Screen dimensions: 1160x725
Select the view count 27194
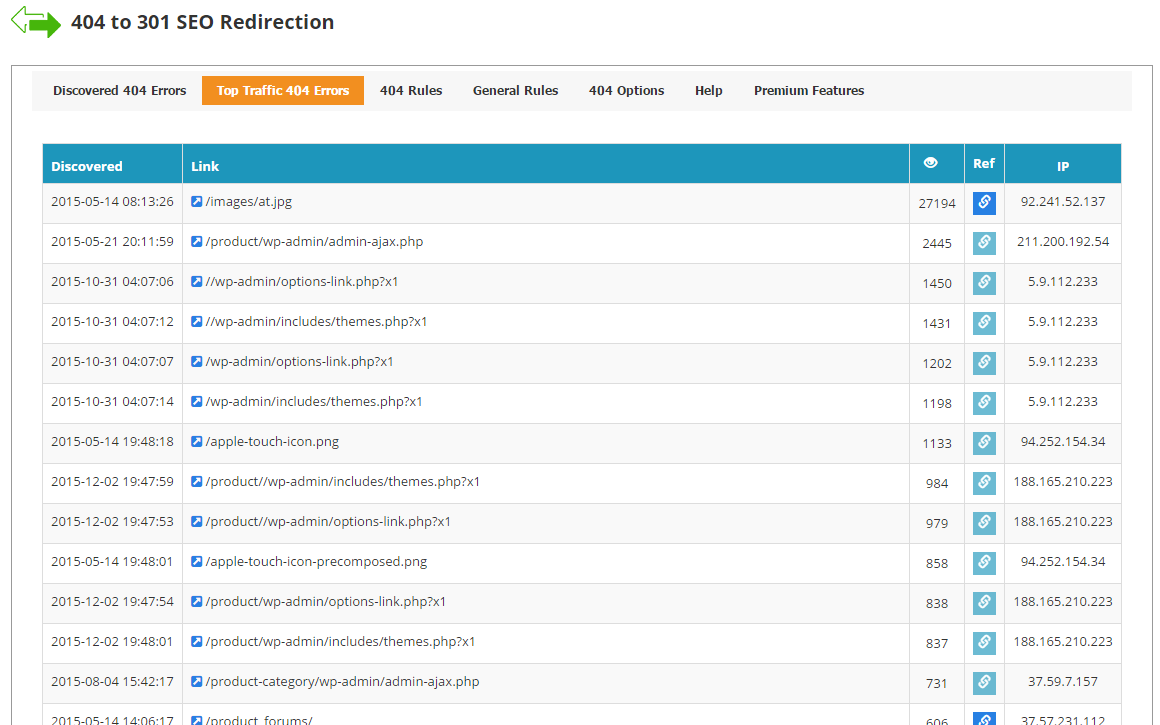937,203
